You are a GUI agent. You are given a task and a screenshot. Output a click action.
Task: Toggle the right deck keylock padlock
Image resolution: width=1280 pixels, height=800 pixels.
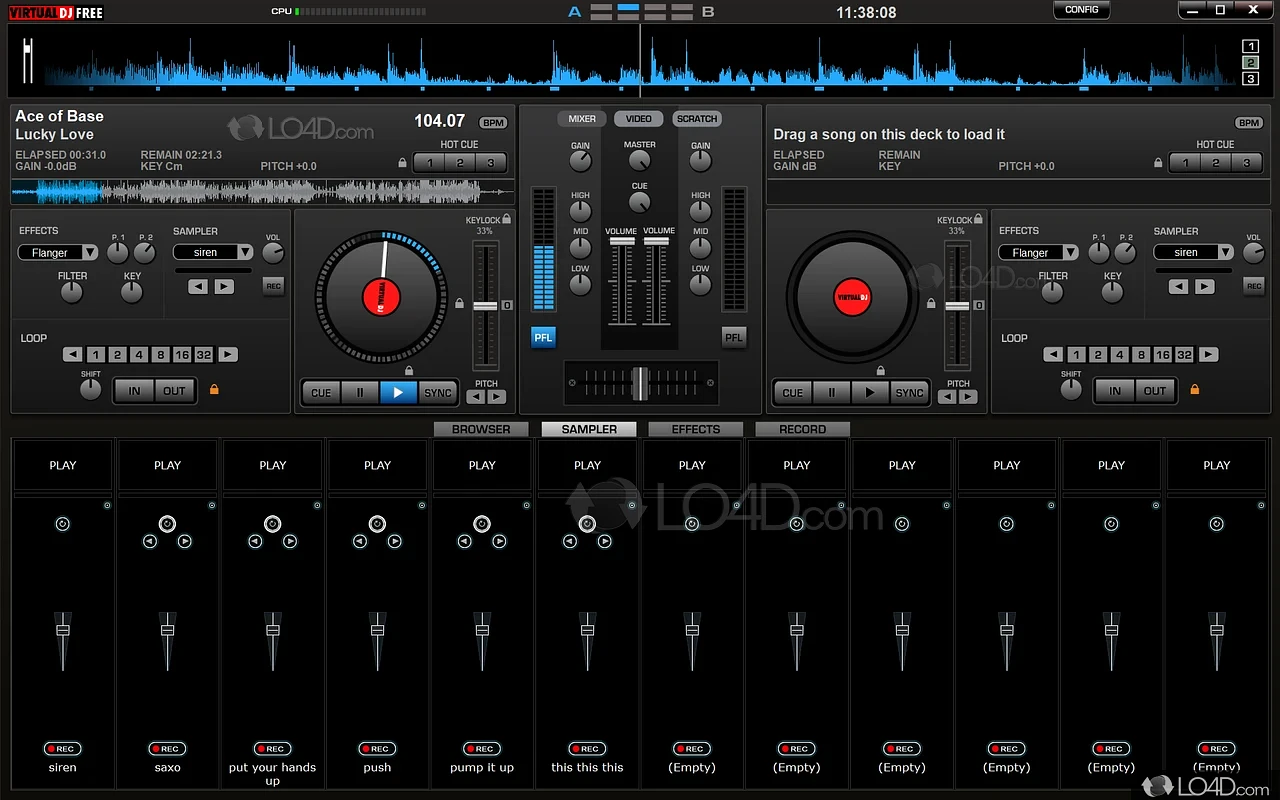pyautogui.click(x=978, y=219)
